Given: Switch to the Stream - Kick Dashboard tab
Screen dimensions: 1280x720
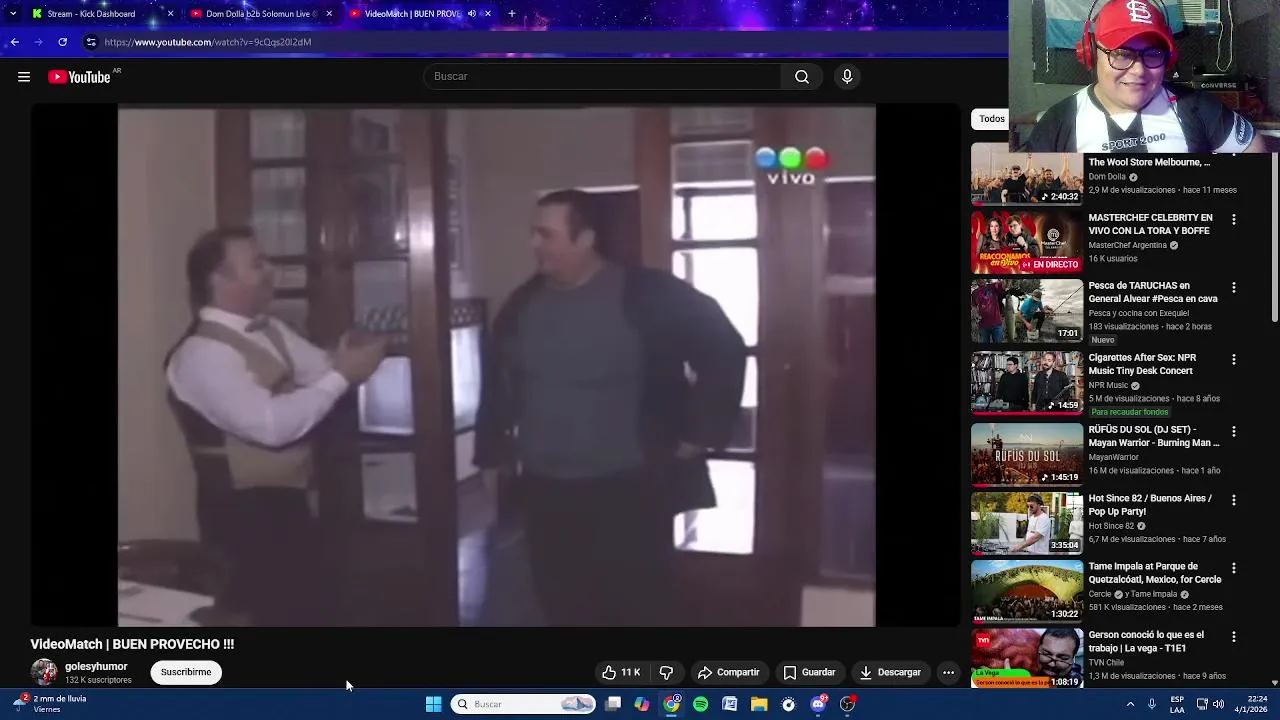Looking at the screenshot, I should pos(102,14).
